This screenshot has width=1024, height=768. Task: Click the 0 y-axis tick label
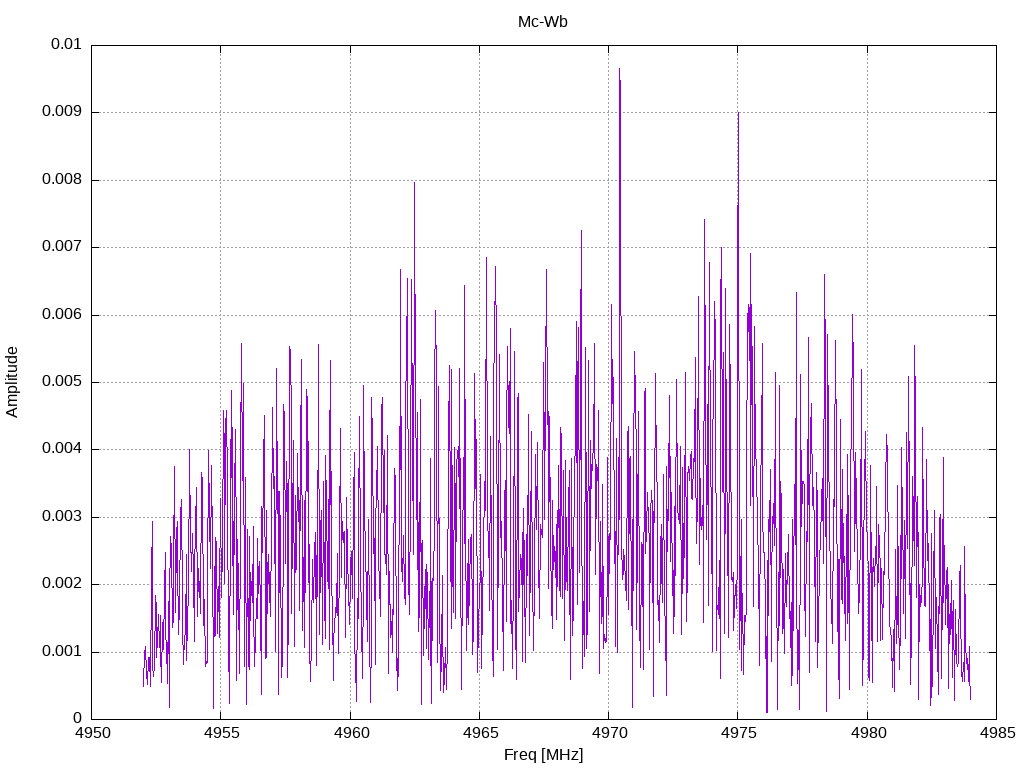(78, 718)
